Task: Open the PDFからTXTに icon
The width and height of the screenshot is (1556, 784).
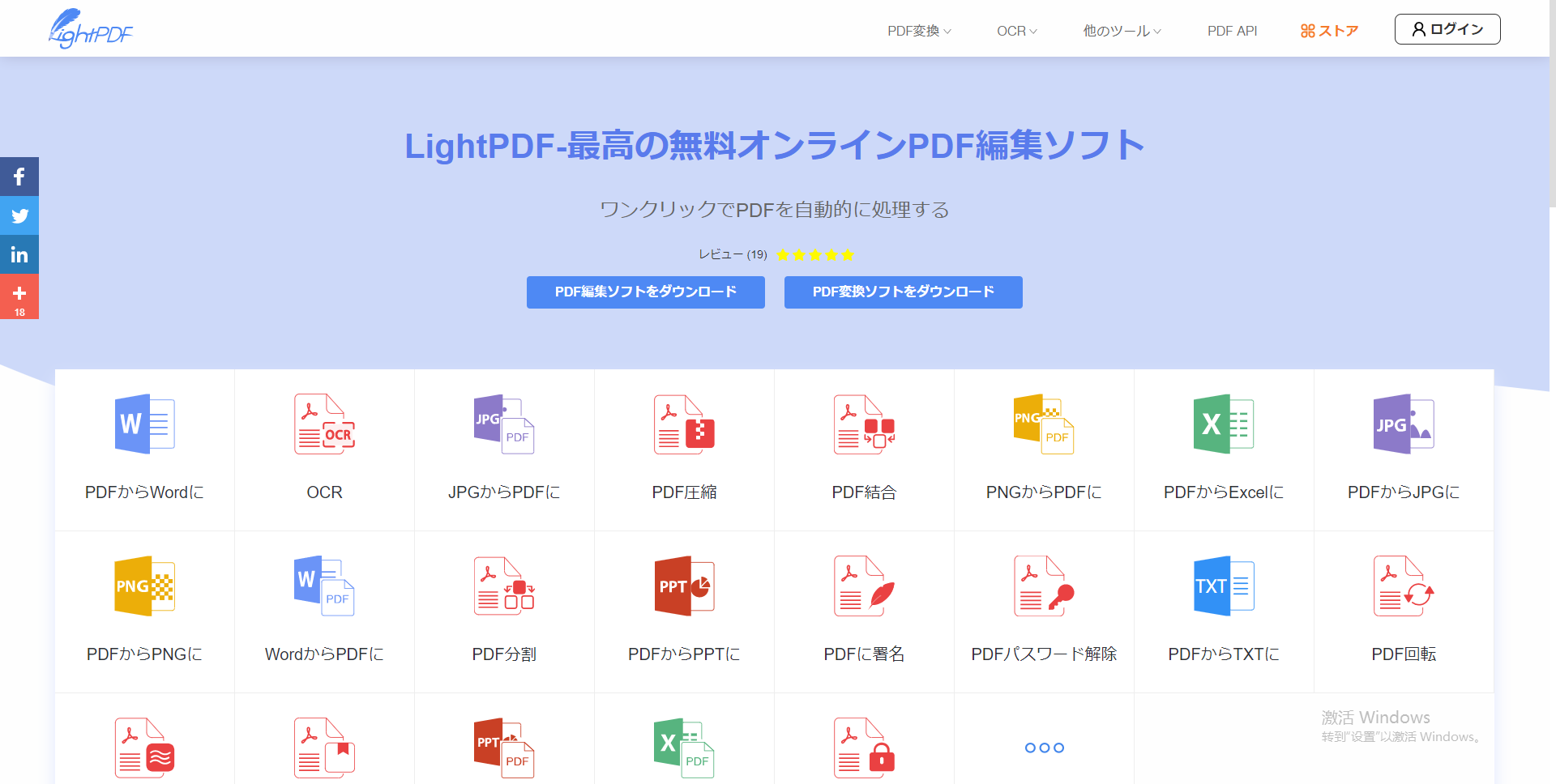Action: 1224,586
